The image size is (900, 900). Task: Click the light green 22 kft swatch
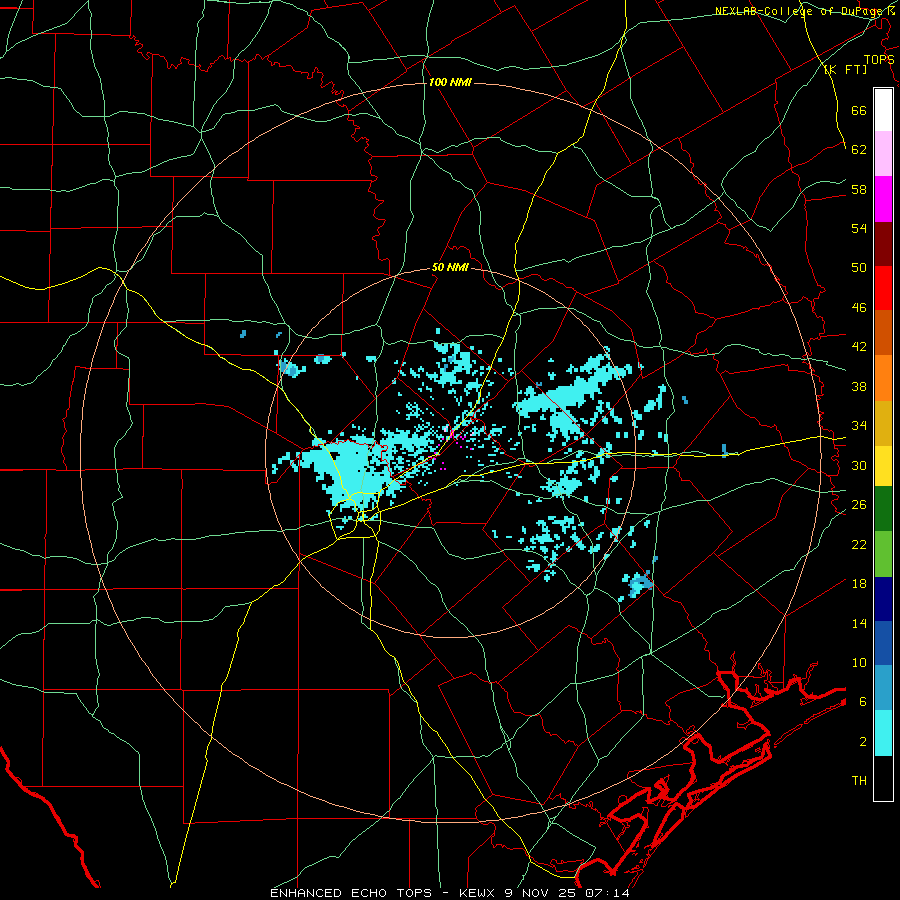pyautogui.click(x=883, y=553)
